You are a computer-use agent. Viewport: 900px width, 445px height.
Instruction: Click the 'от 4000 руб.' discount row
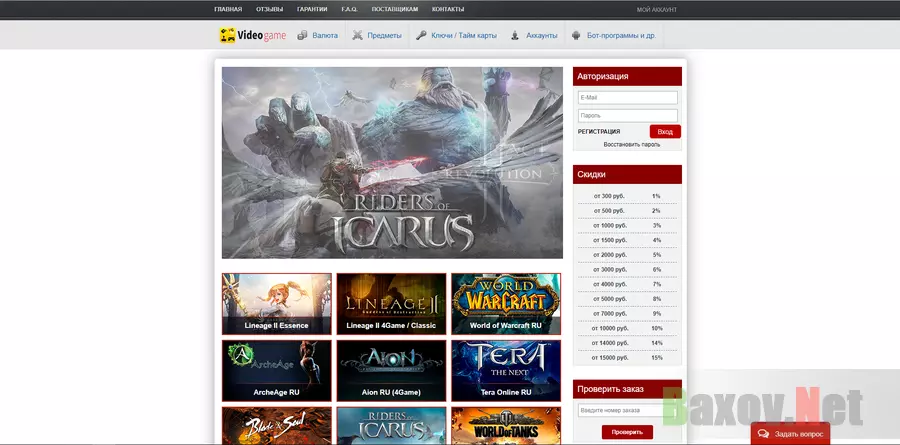pos(627,284)
